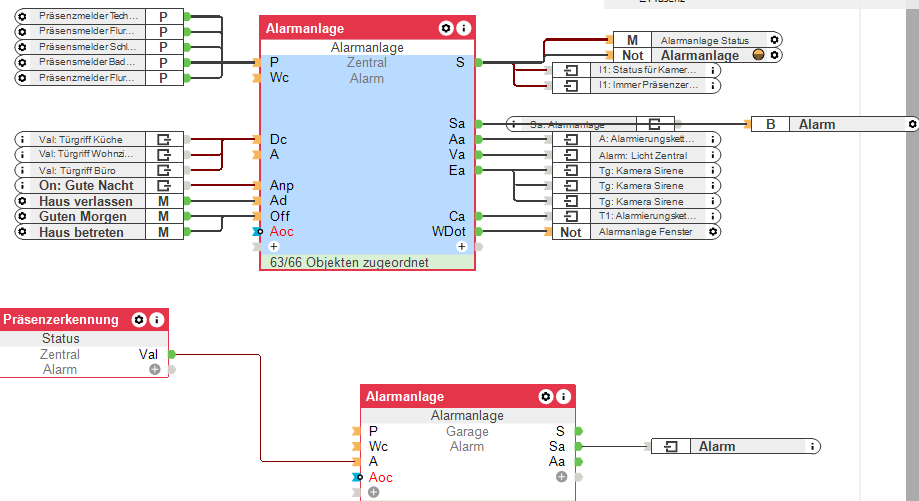The width and height of the screenshot is (919, 501).
Task: Click connector arrow icon of On: Gute Nacht
Action: click(x=164, y=186)
